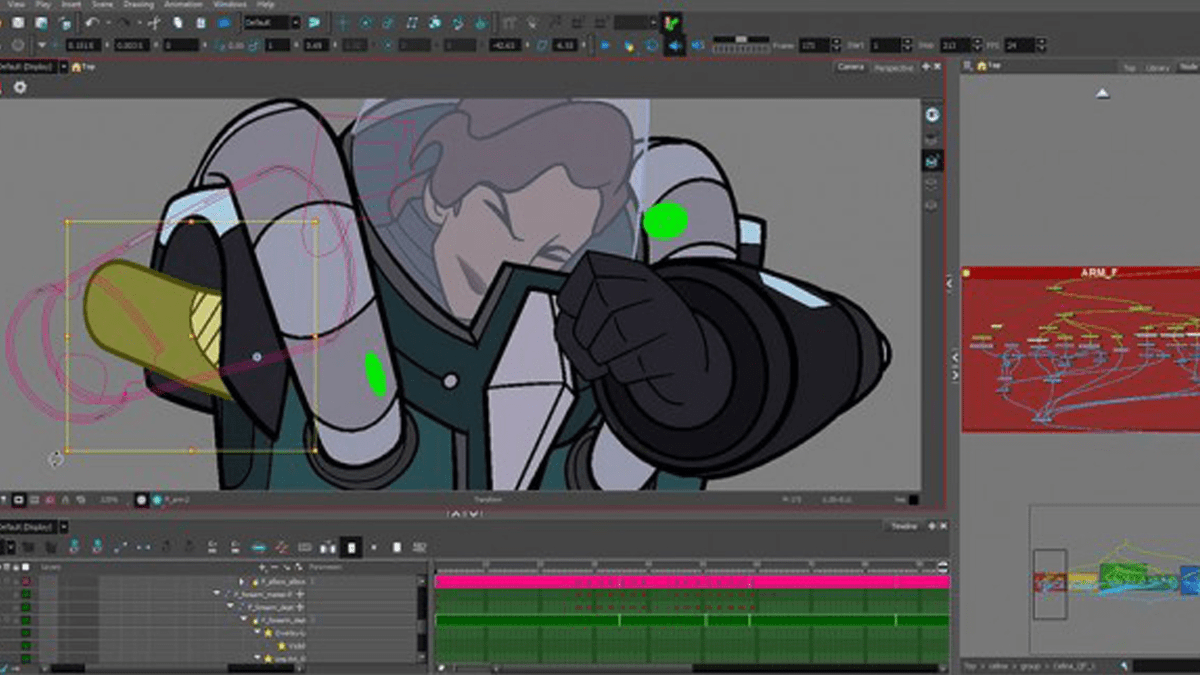Toggle the pink enable checkbox on the top layer
This screenshot has width=1200, height=675.
[25, 581]
